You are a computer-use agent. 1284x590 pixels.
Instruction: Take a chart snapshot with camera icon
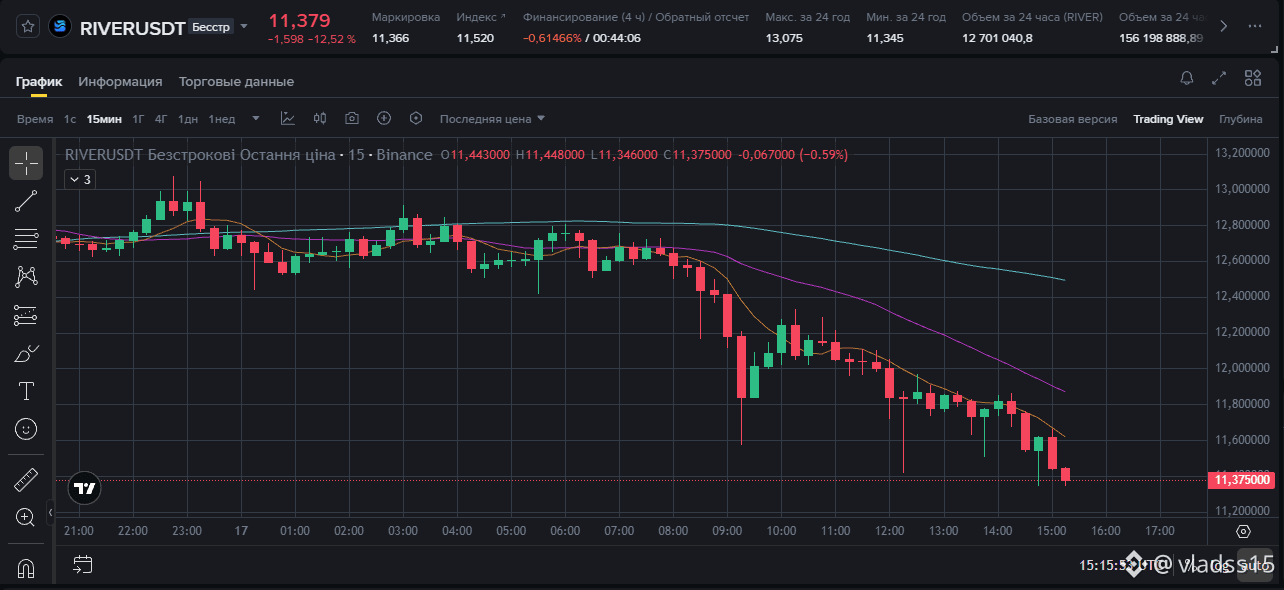[352, 118]
